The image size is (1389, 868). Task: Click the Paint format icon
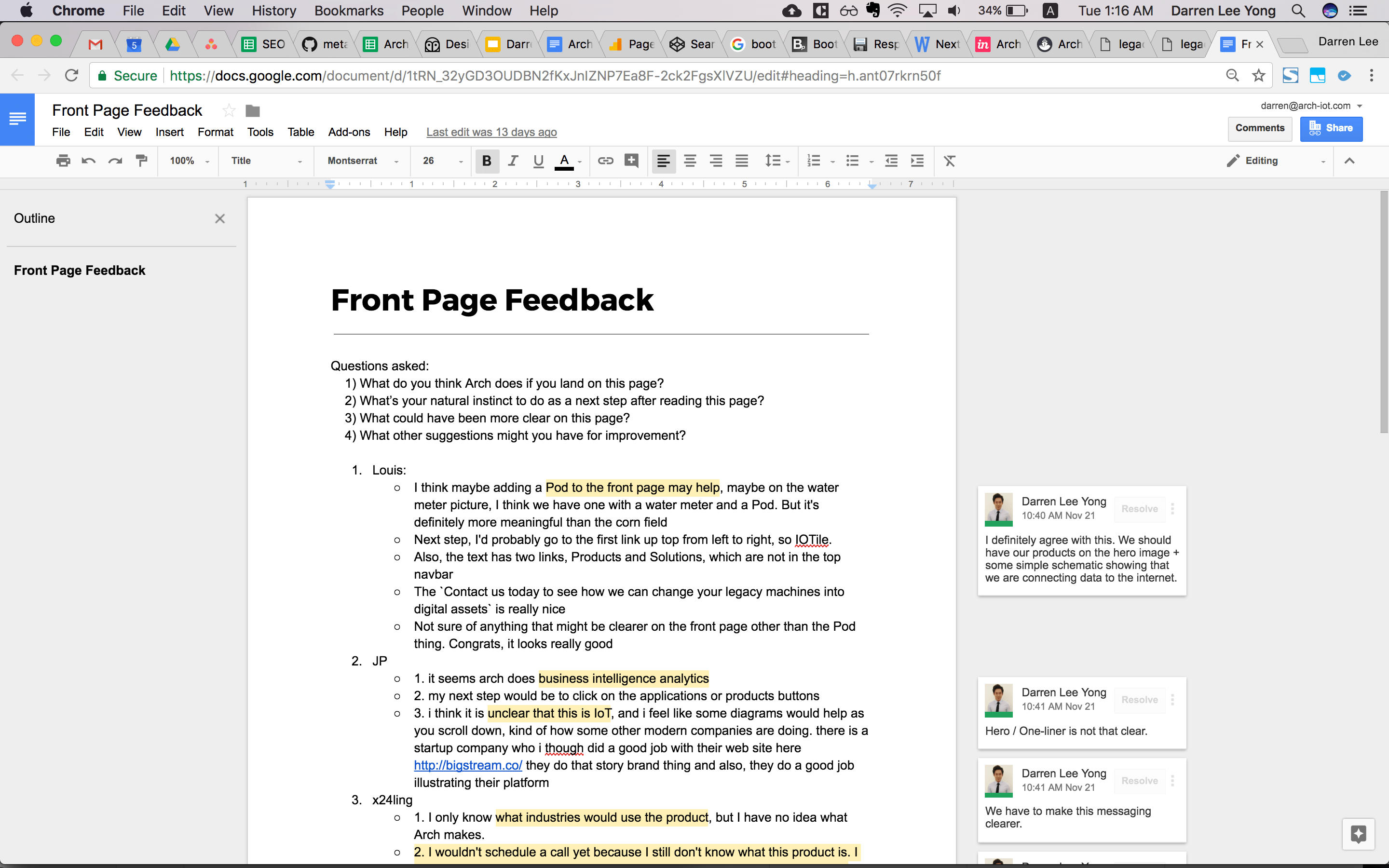tap(141, 161)
